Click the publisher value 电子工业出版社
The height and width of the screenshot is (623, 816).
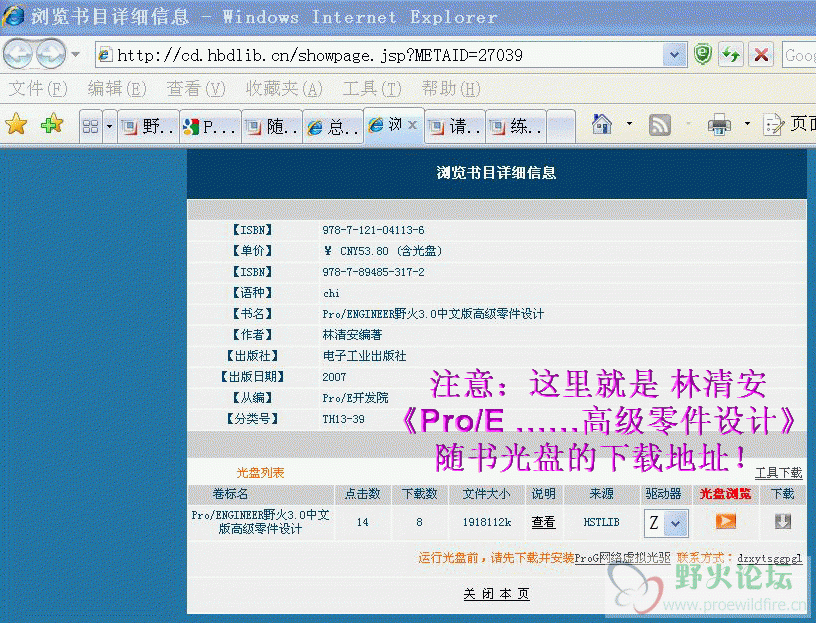[x=364, y=356]
